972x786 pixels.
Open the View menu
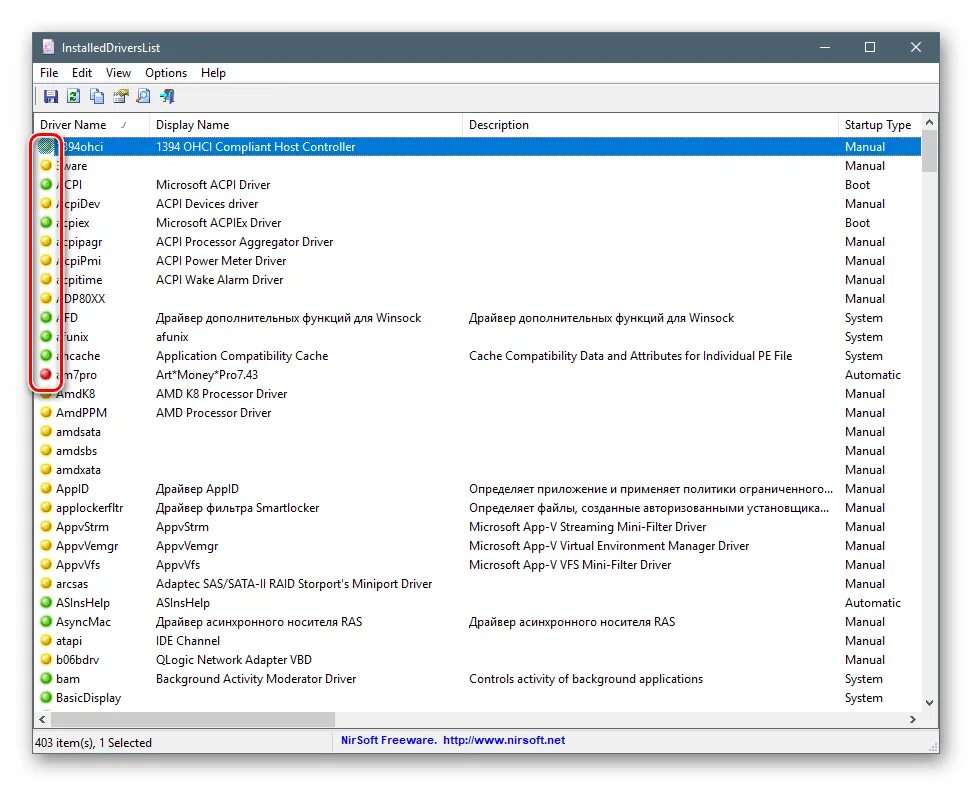pyautogui.click(x=118, y=73)
